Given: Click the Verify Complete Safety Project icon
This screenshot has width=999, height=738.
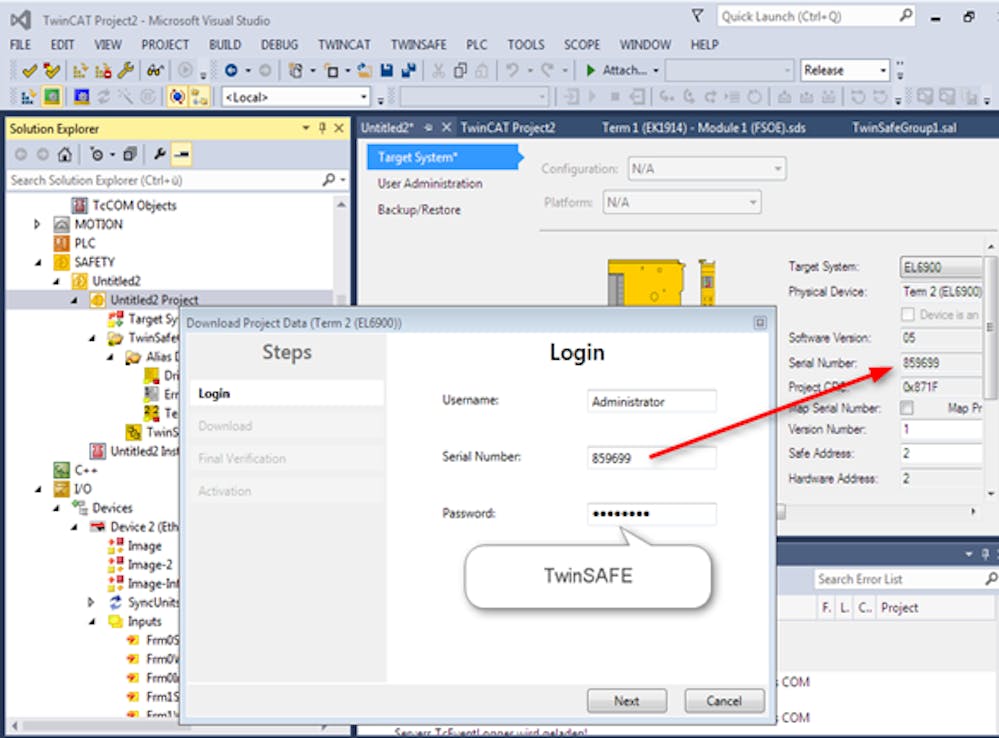Looking at the screenshot, I should coord(52,70).
